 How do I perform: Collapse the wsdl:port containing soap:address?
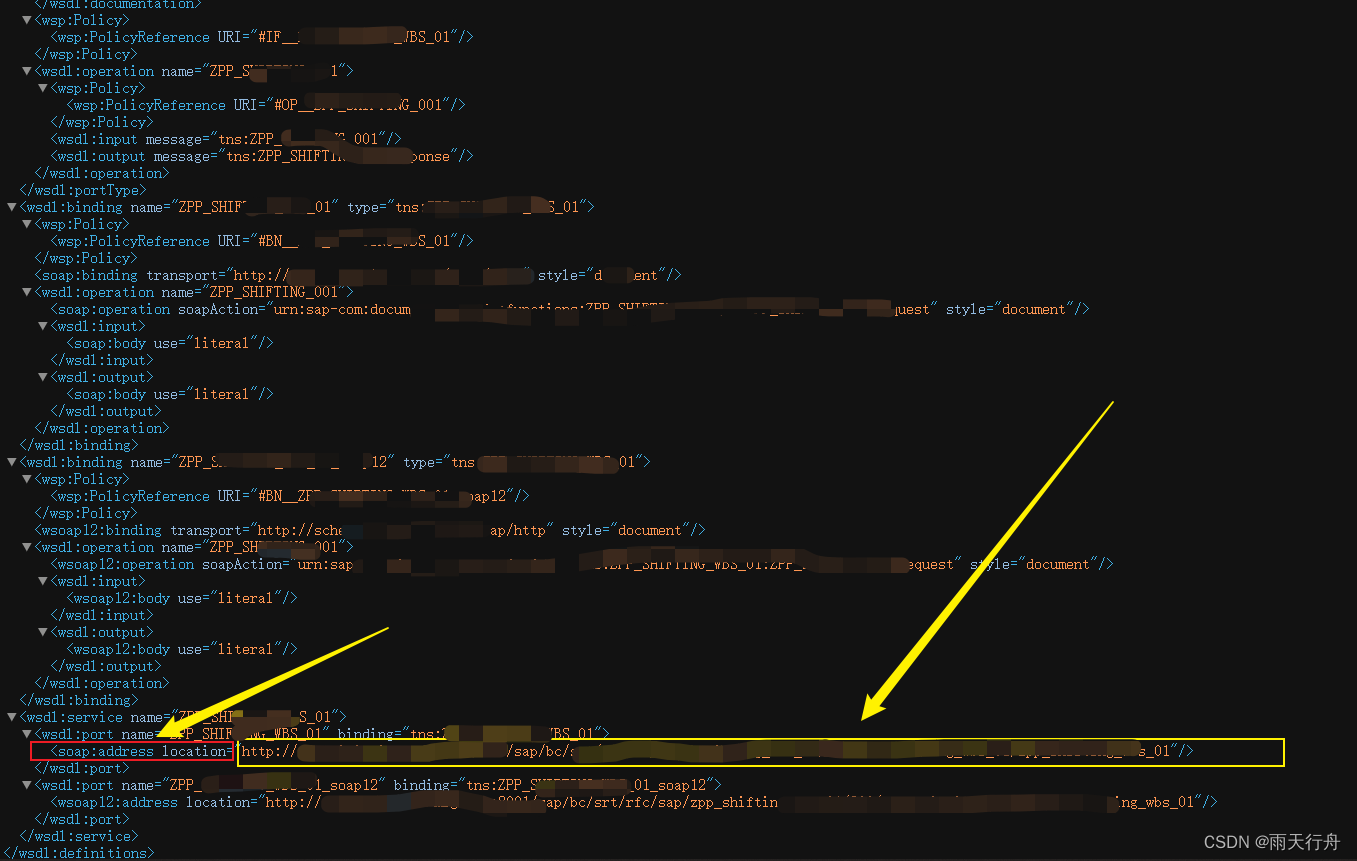coord(28,734)
